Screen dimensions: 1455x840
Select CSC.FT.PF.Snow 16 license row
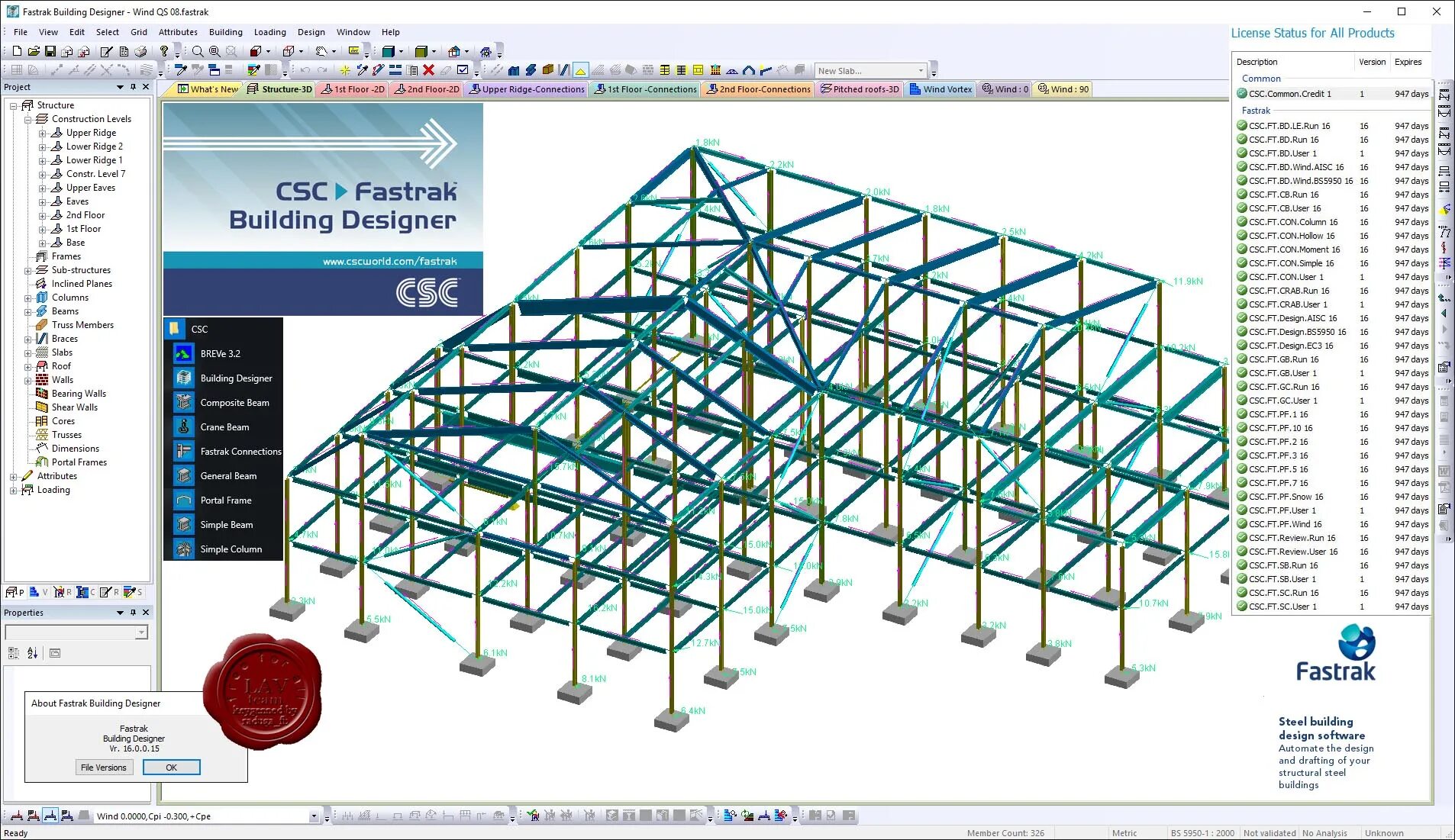point(1333,497)
